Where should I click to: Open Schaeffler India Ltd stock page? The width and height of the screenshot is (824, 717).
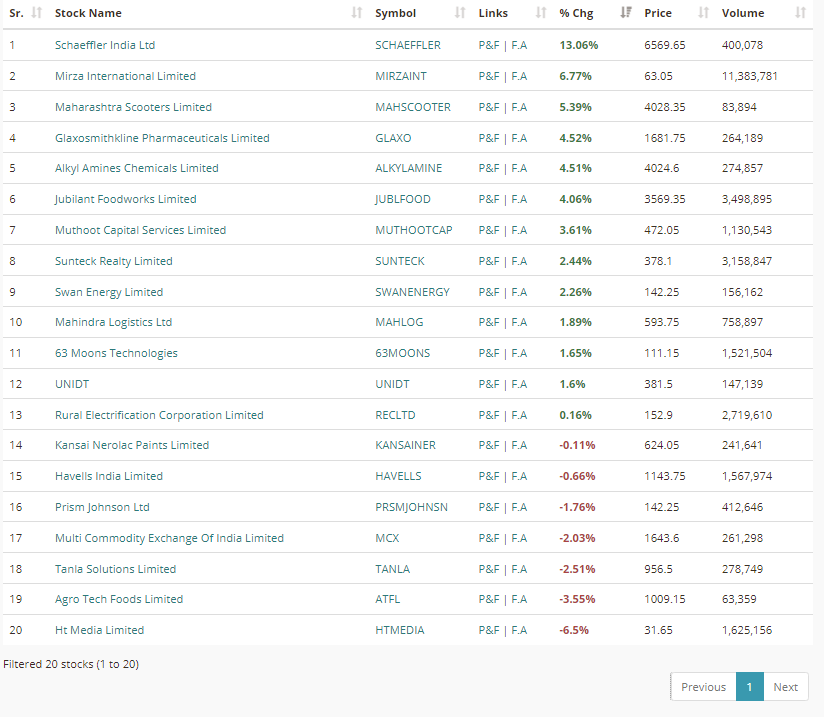105,45
